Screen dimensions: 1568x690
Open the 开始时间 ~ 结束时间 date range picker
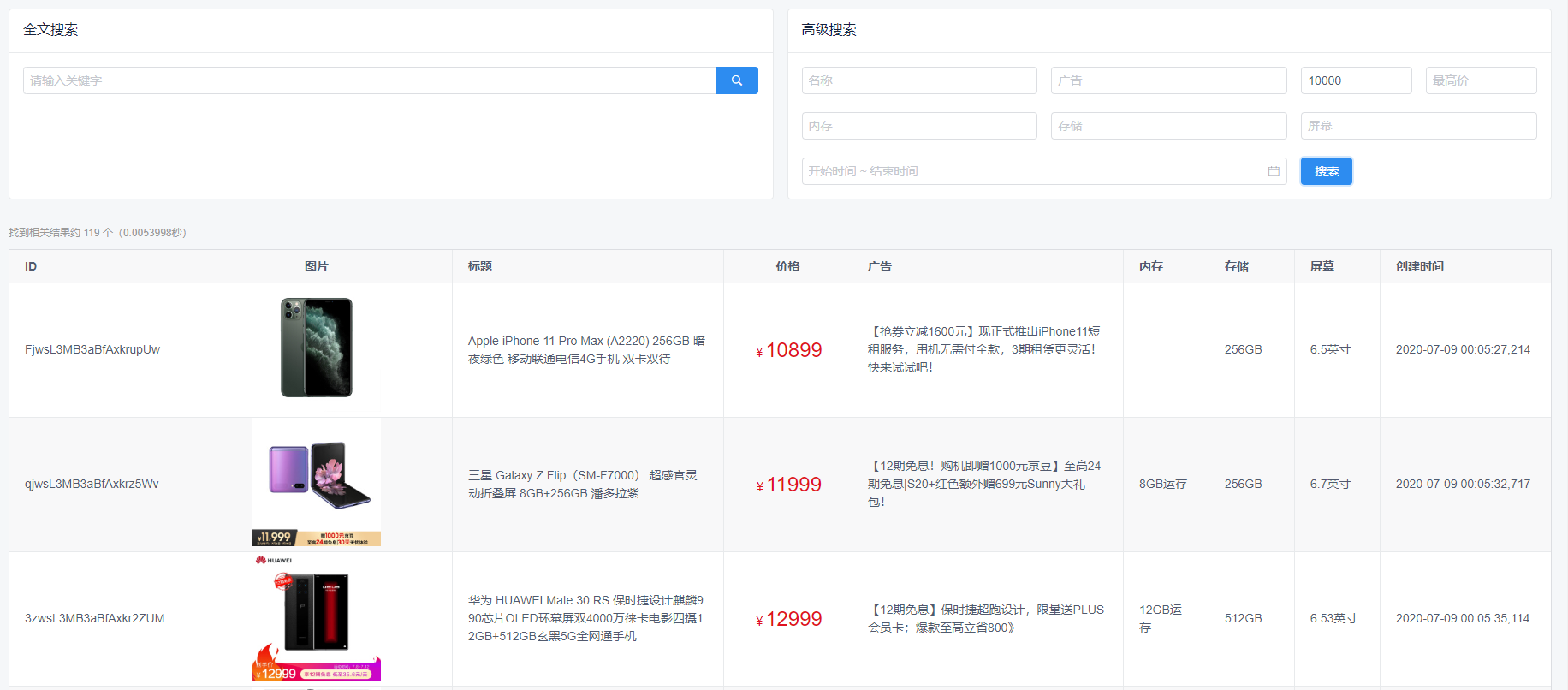[x=1044, y=171]
